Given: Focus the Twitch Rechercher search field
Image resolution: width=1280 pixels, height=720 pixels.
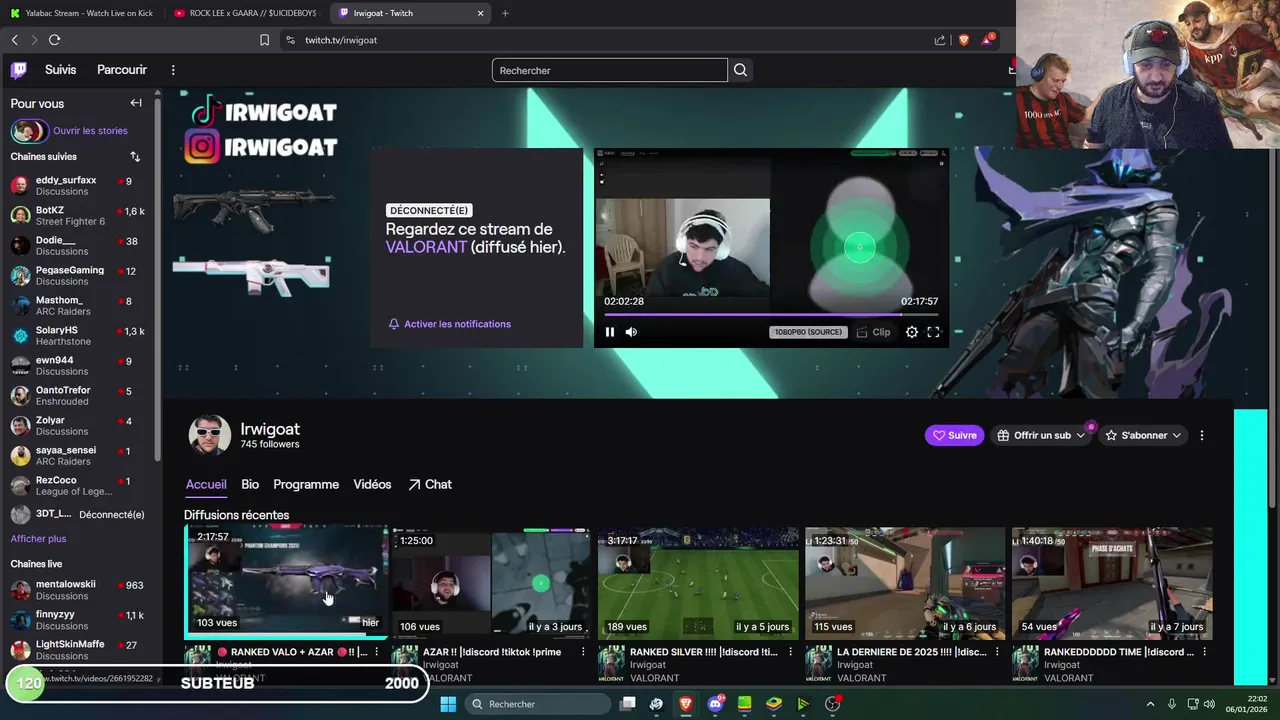Looking at the screenshot, I should coord(610,70).
